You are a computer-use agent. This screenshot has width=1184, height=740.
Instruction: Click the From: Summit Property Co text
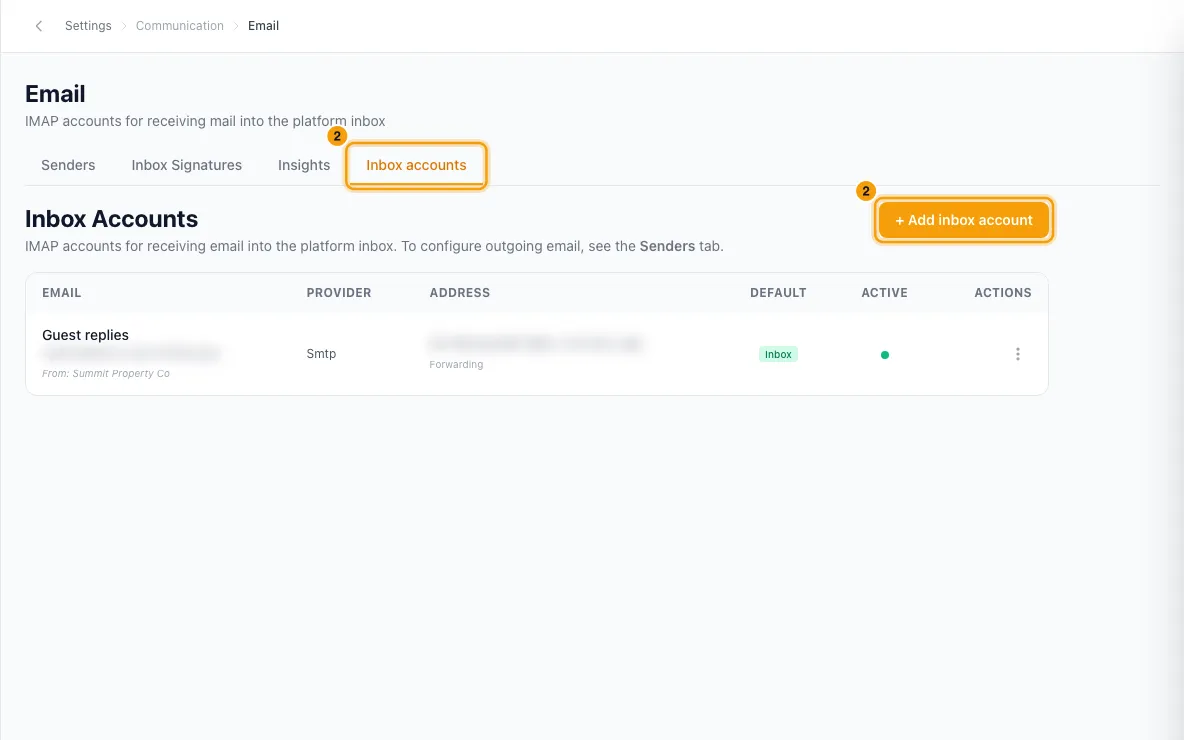(x=106, y=374)
